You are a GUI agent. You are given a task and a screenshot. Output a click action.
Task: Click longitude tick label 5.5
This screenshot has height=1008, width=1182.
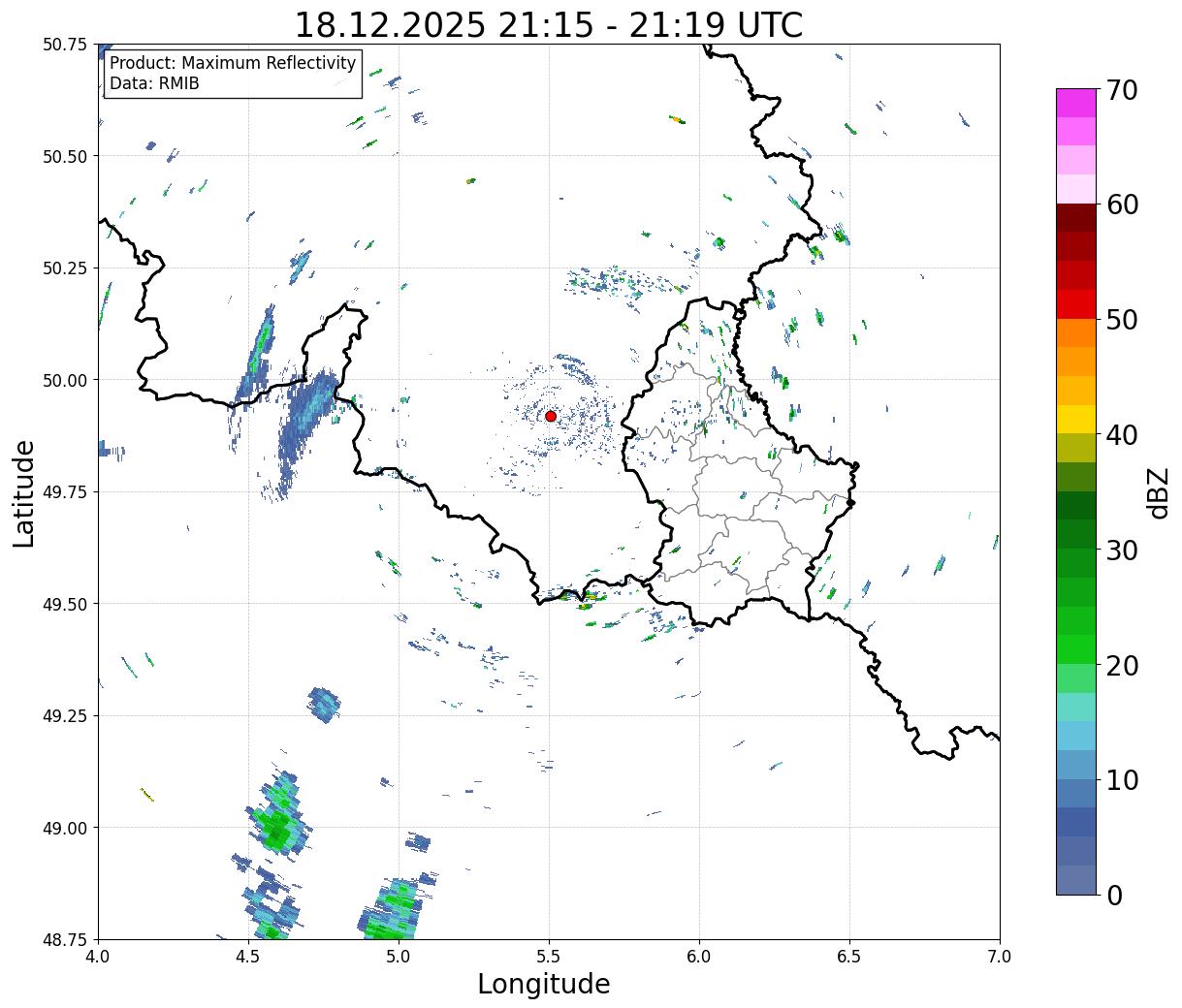[x=549, y=956]
